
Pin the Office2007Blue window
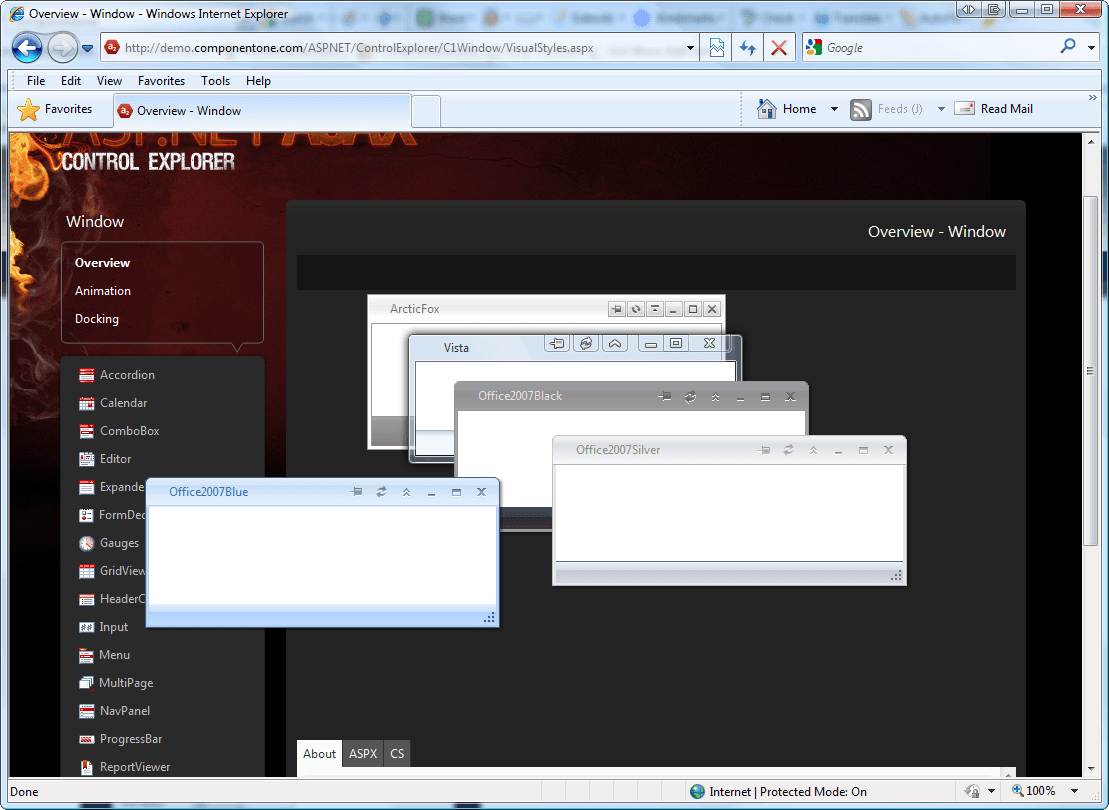coord(356,492)
